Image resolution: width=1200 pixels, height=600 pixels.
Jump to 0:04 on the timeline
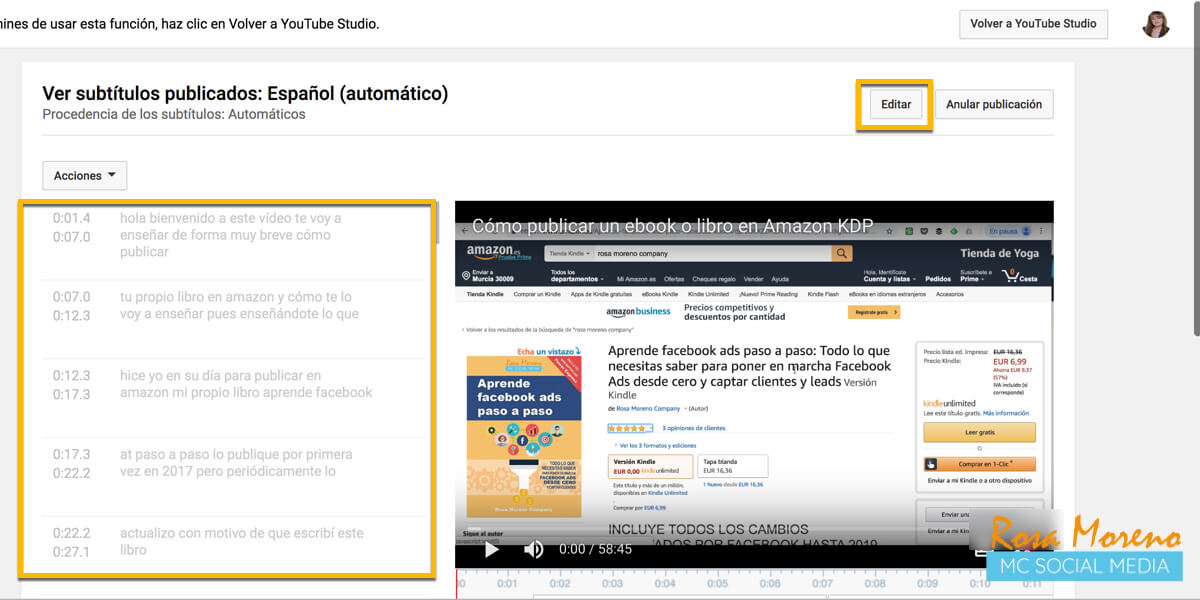pyautogui.click(x=665, y=583)
